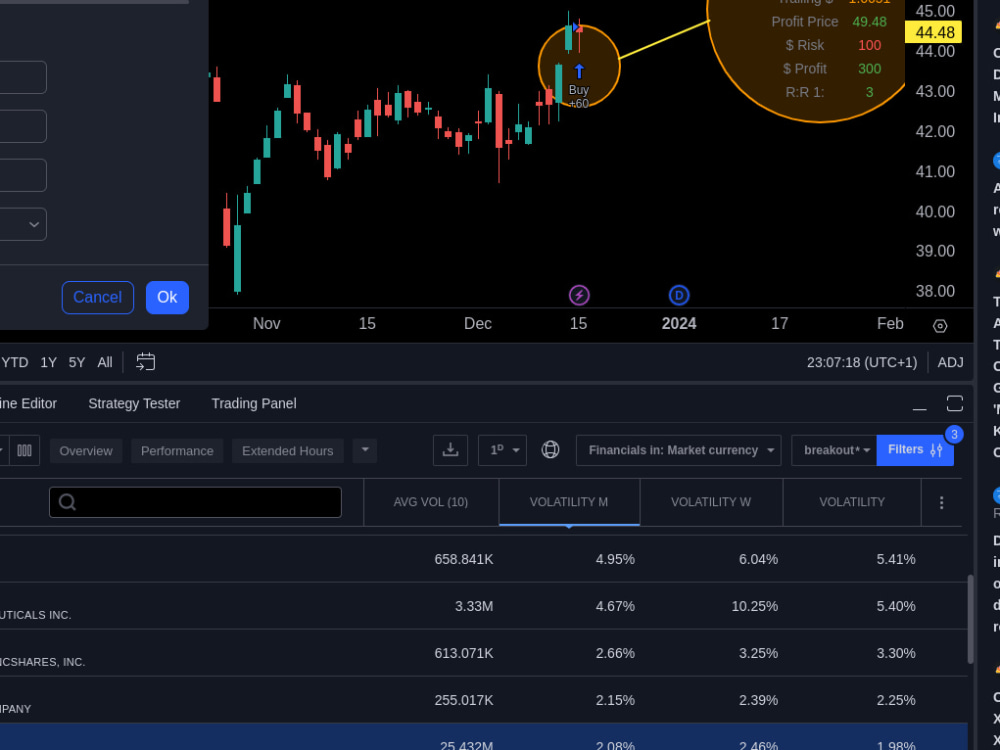
Task: Click the 2.66% monthly volatility cell
Action: [615, 654]
